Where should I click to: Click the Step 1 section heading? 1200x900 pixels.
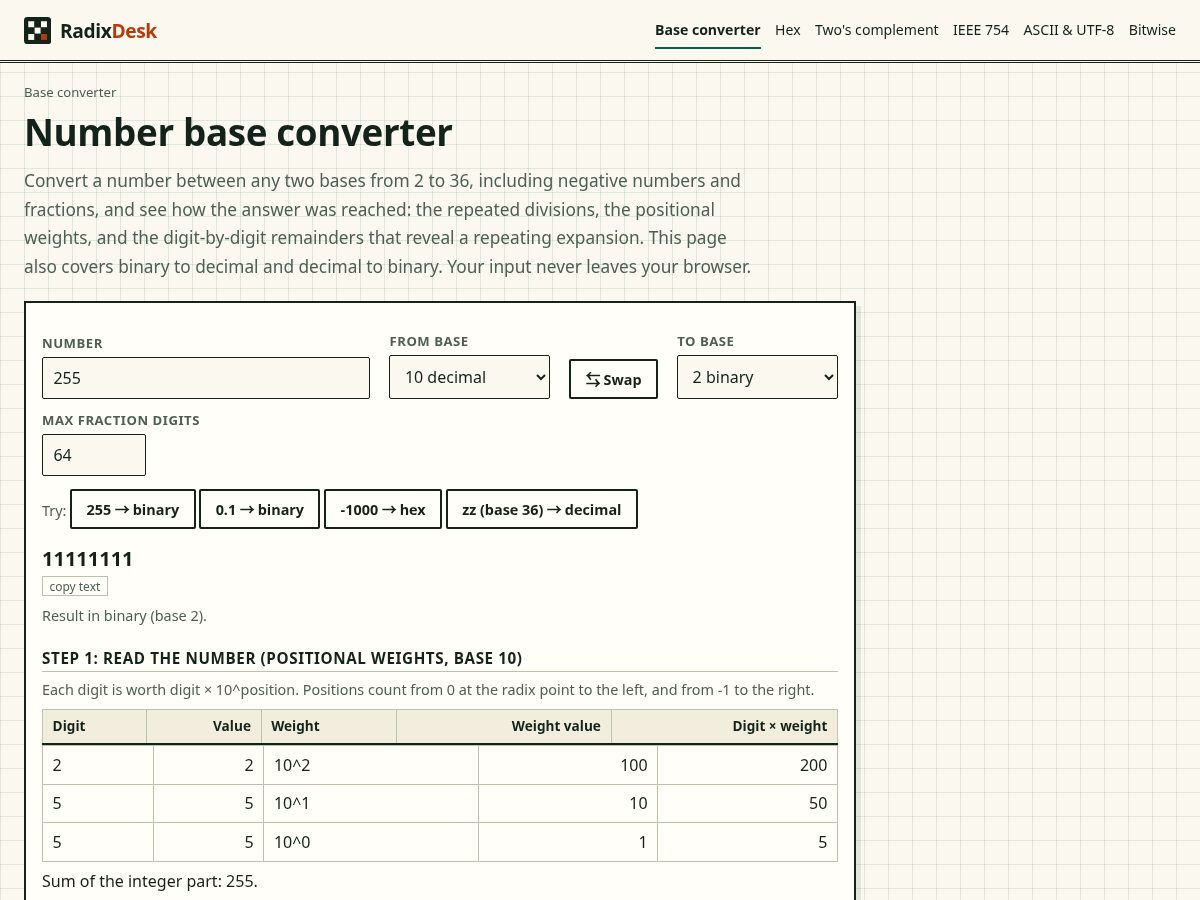(282, 658)
